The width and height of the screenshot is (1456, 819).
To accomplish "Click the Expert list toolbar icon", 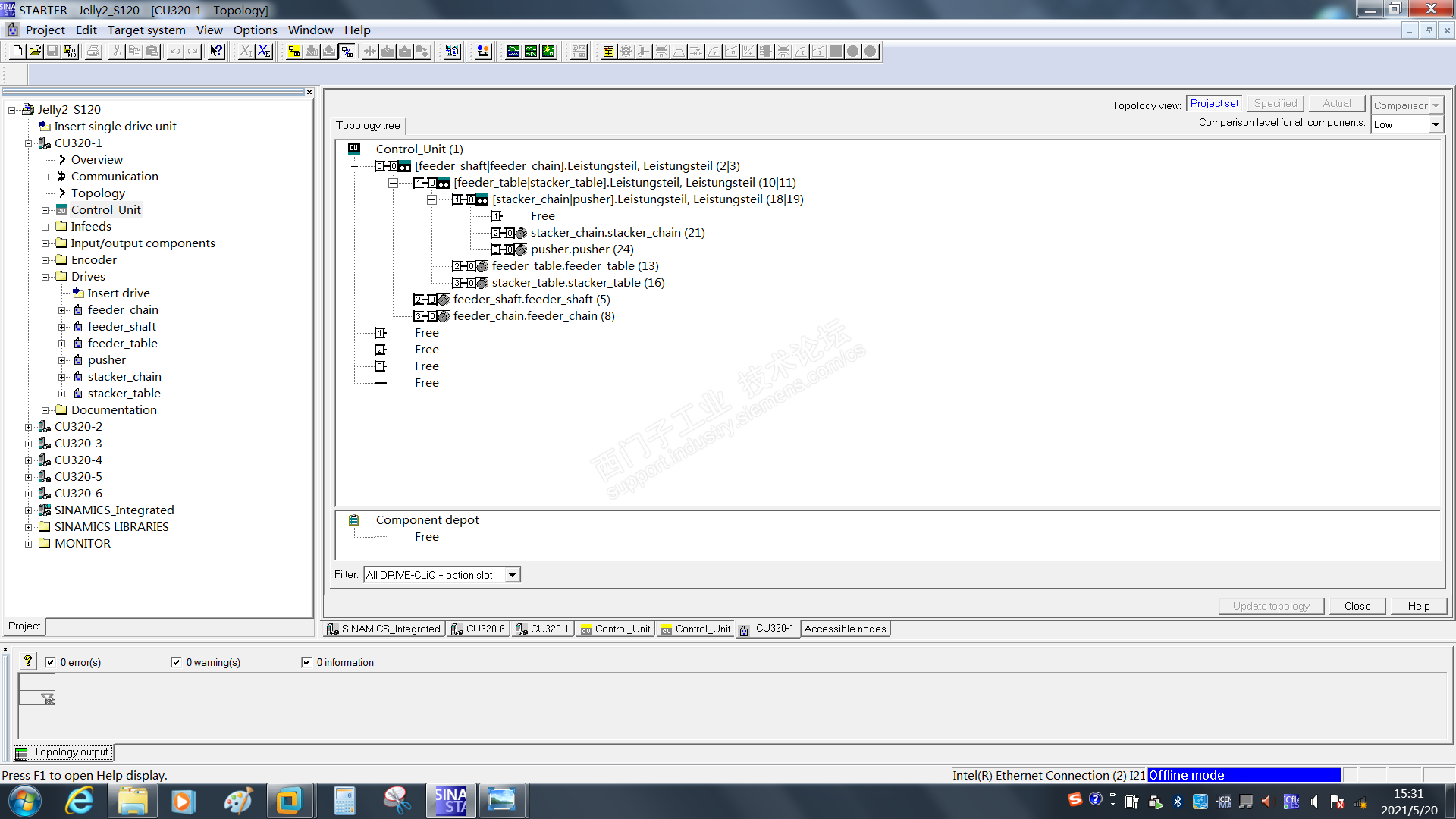I will (608, 52).
